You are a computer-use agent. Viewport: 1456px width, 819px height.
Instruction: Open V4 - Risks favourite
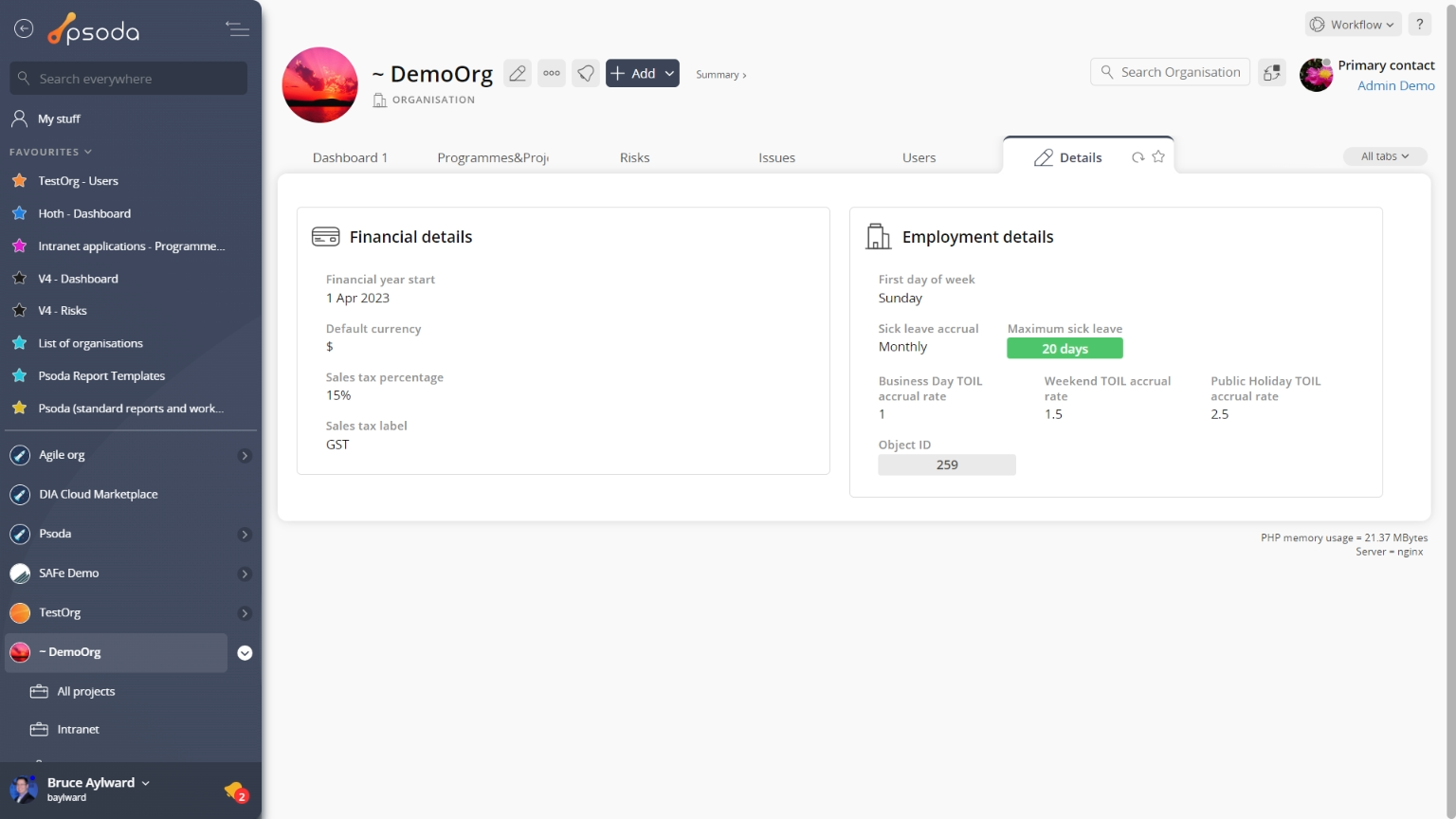[63, 311]
